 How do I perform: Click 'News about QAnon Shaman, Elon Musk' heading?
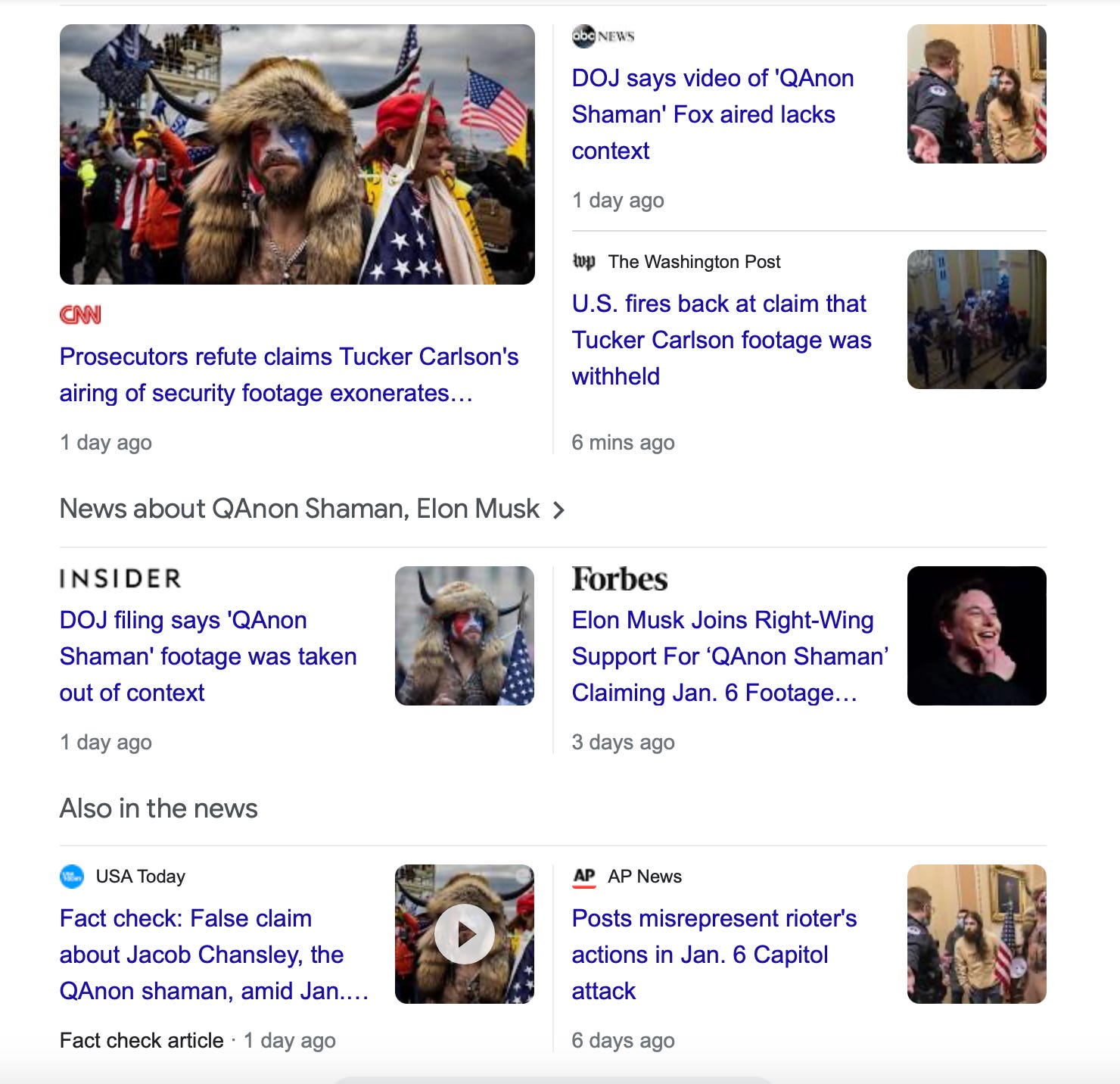pyautogui.click(x=300, y=509)
